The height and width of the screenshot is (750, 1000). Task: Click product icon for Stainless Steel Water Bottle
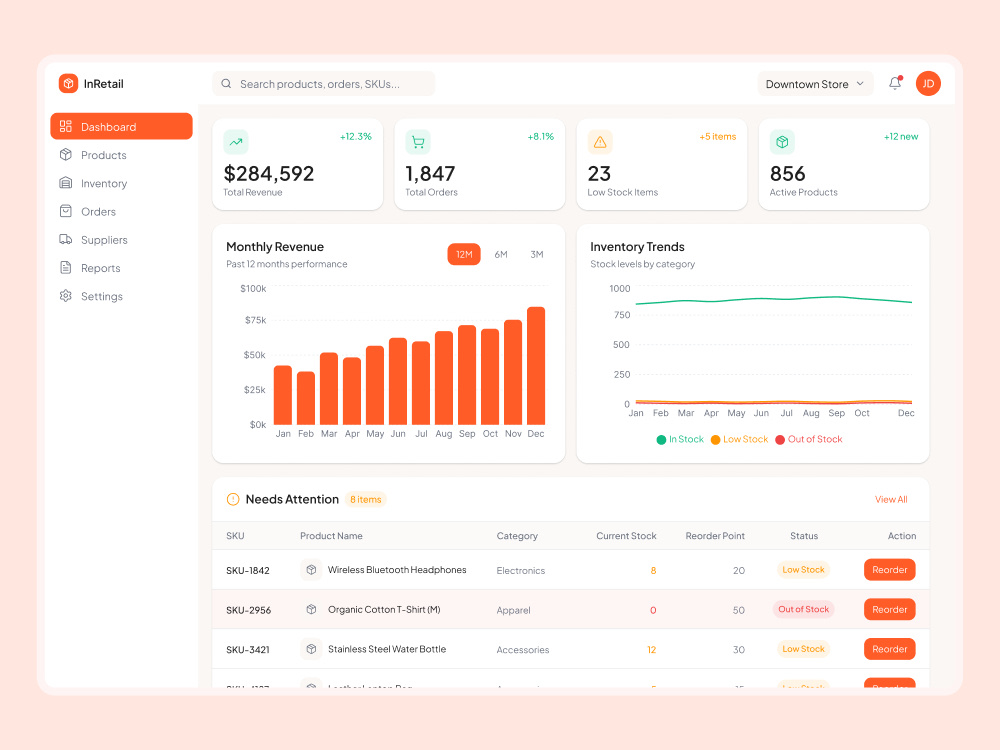pos(311,649)
